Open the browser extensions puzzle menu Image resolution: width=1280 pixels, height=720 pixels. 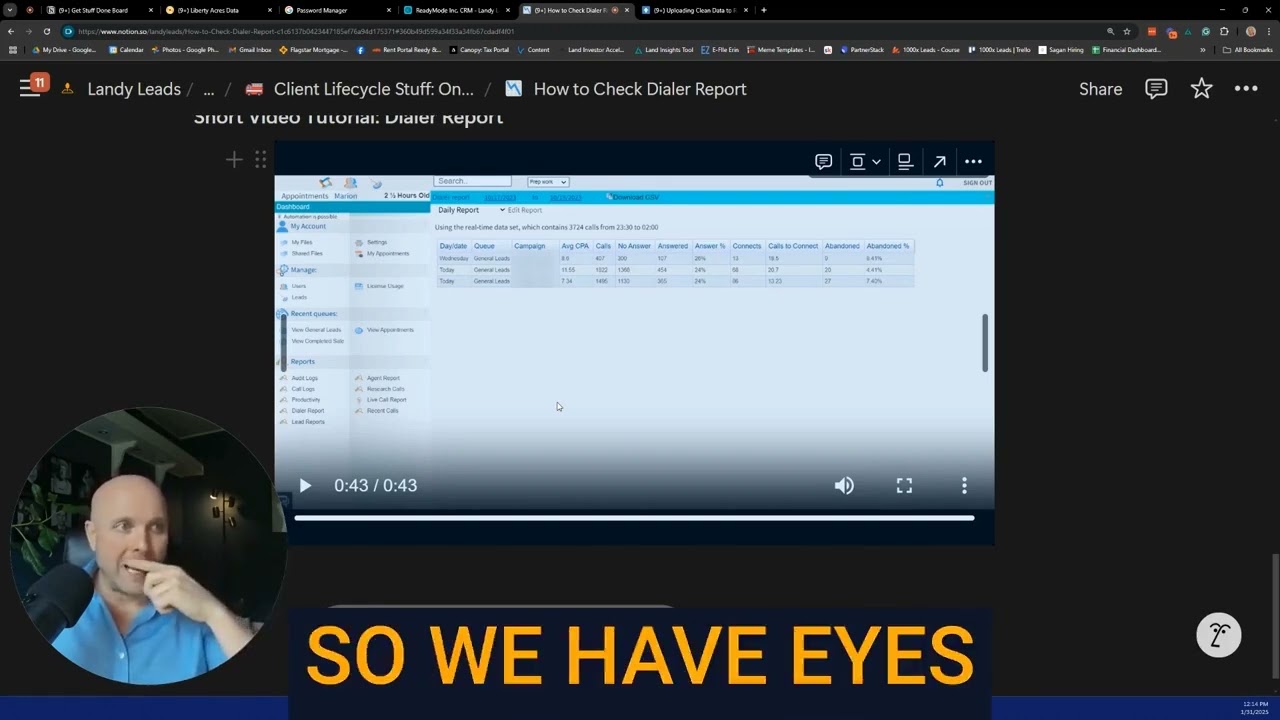(1224, 31)
